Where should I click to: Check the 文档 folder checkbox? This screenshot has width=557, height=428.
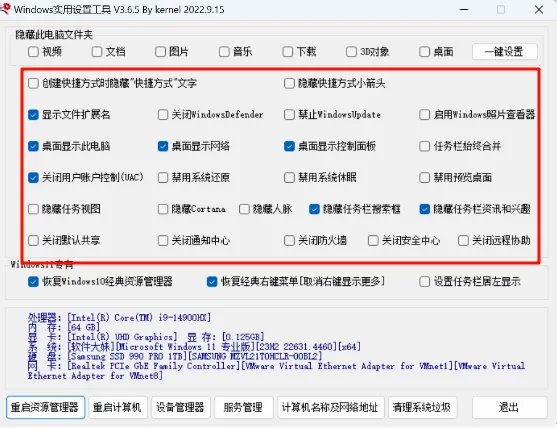tap(97, 52)
